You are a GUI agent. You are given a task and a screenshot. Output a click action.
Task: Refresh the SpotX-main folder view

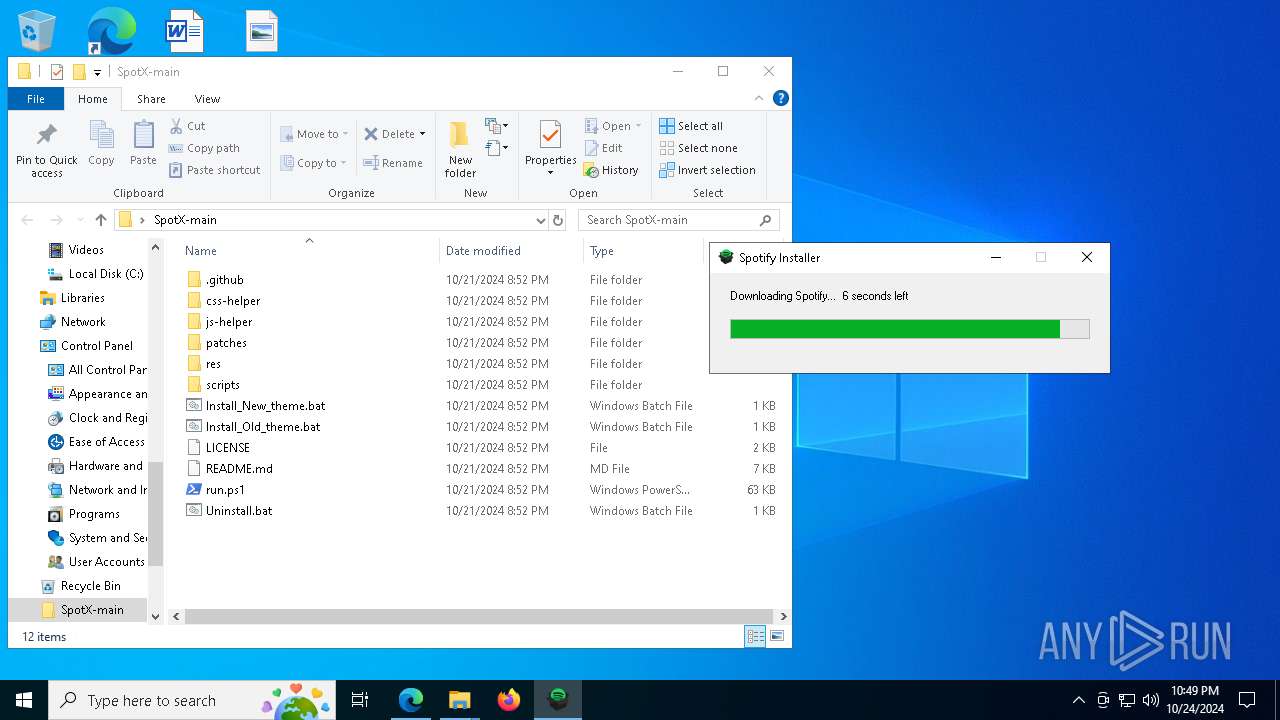pos(558,220)
